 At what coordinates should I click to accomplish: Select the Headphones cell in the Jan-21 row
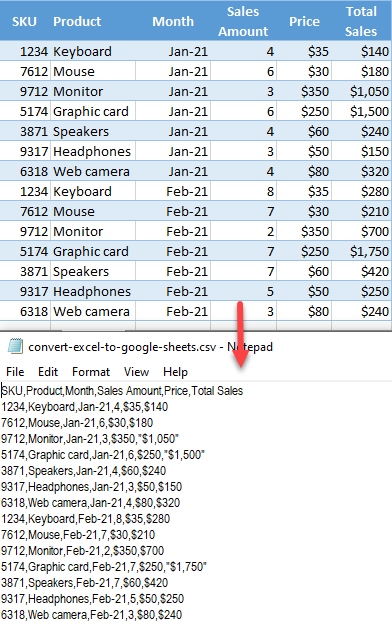(93, 151)
